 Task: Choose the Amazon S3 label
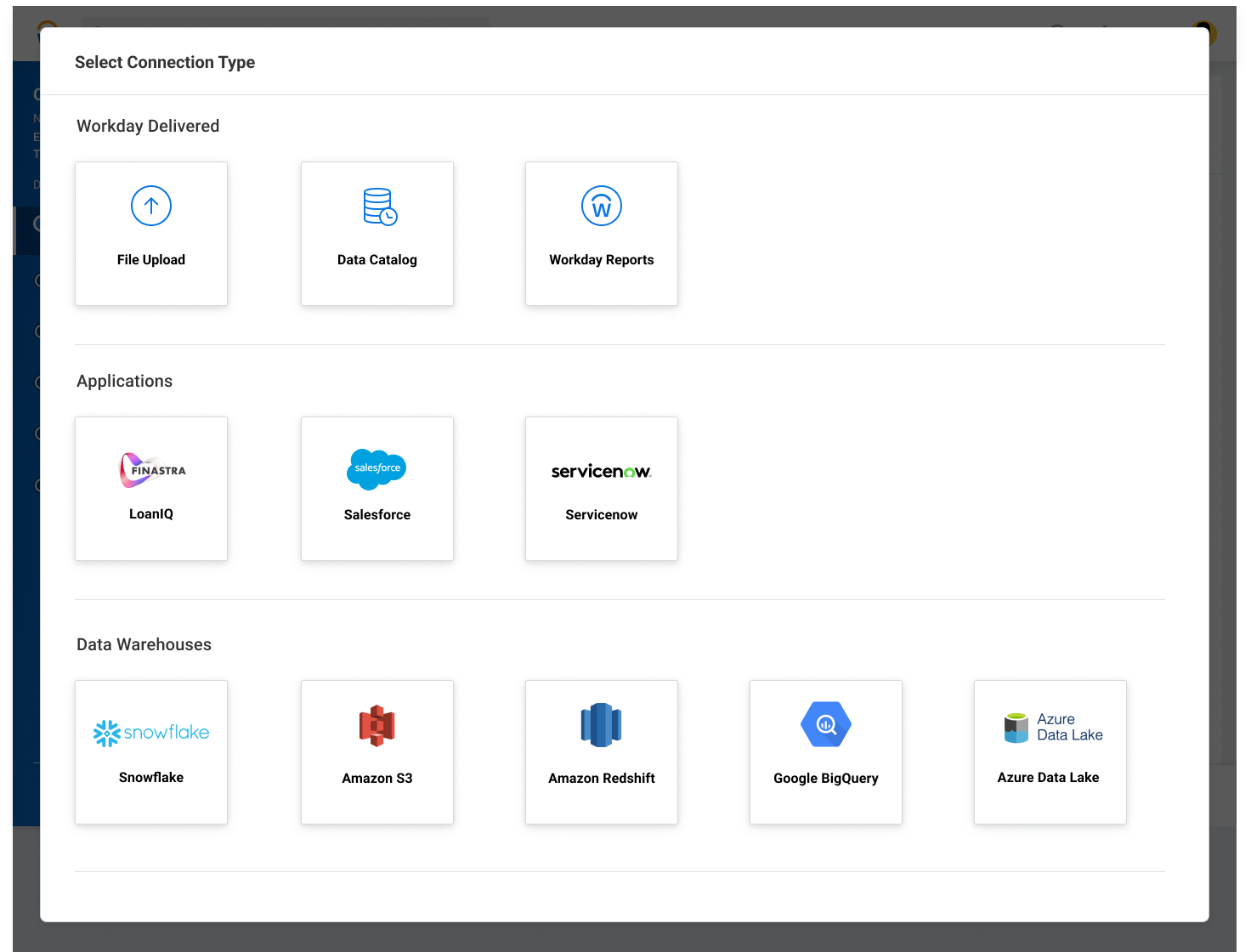coord(377,779)
